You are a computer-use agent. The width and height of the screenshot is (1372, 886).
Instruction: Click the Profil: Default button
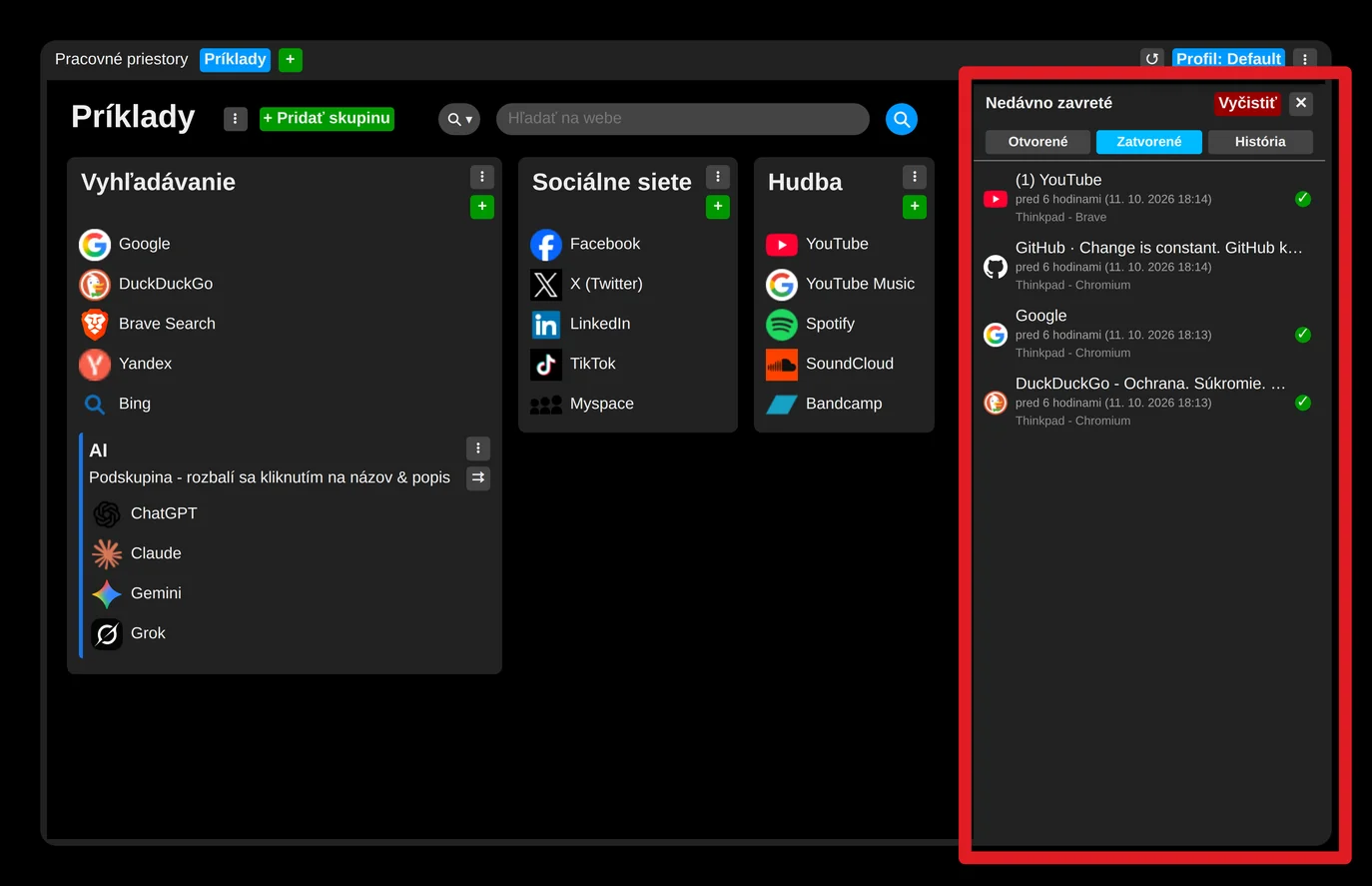point(1228,59)
